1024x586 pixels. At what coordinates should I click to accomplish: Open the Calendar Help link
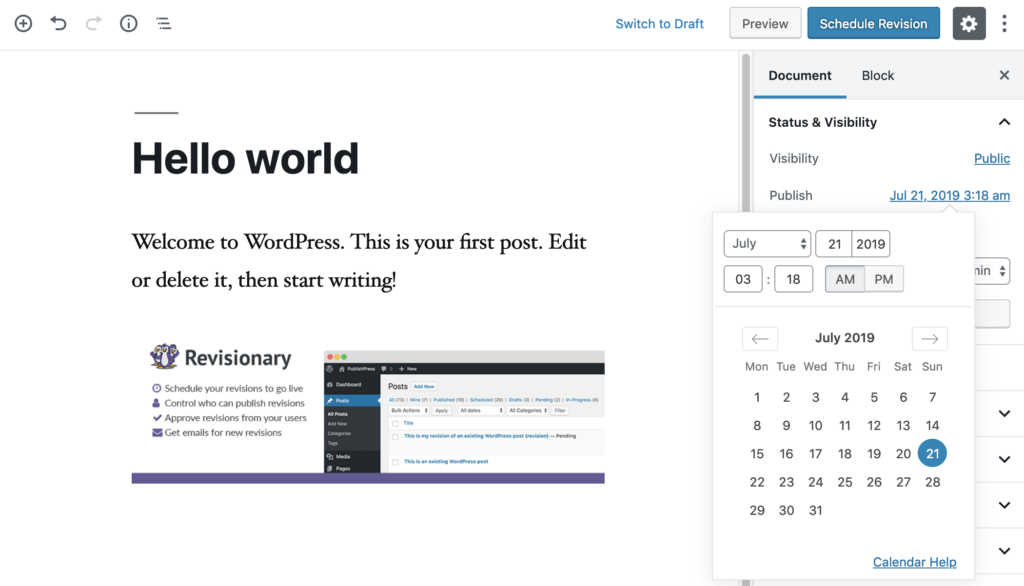(914, 562)
